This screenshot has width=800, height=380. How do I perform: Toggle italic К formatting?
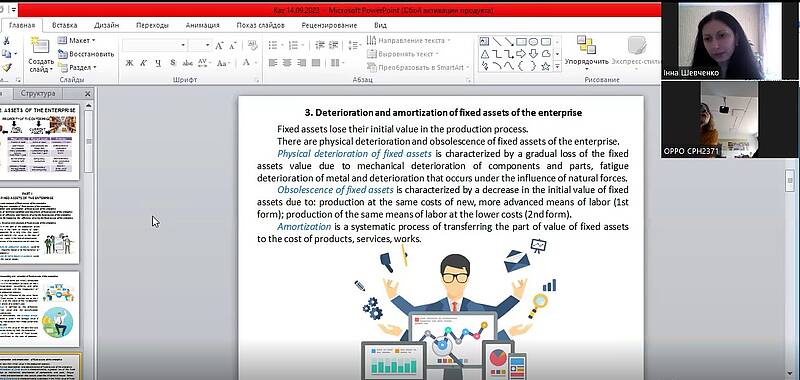[x=144, y=63]
